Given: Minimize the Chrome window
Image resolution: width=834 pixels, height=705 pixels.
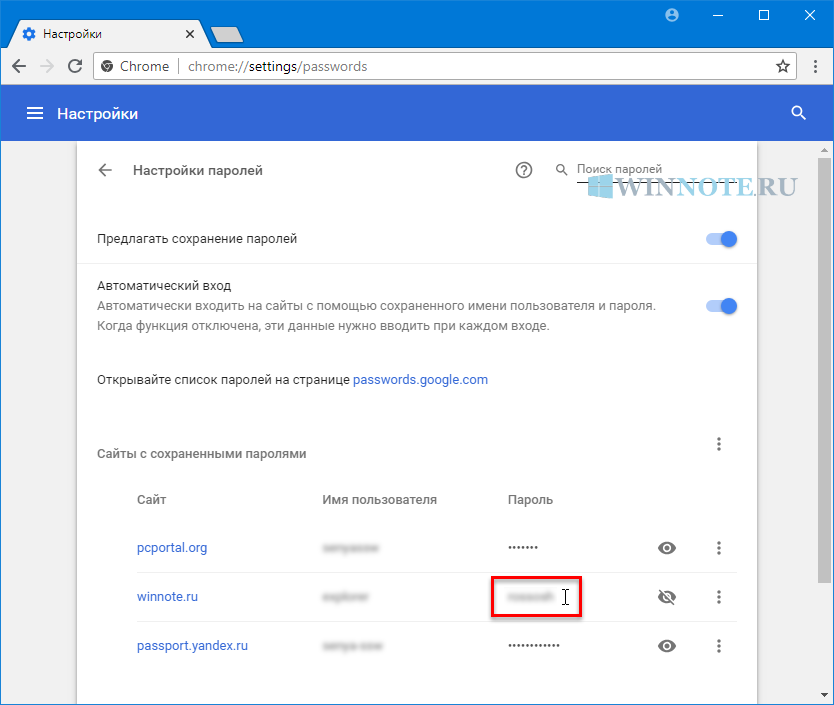Looking at the screenshot, I should (x=718, y=15).
